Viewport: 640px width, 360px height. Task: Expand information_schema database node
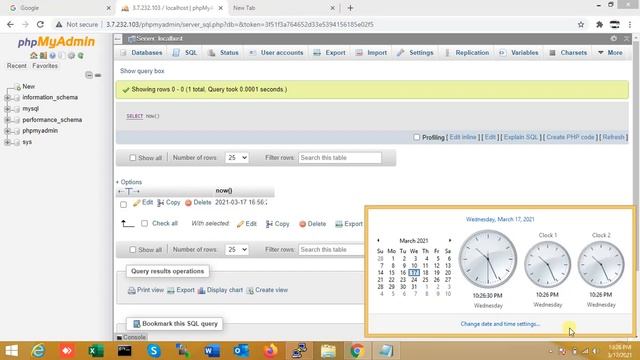pyautogui.click(x=7, y=98)
